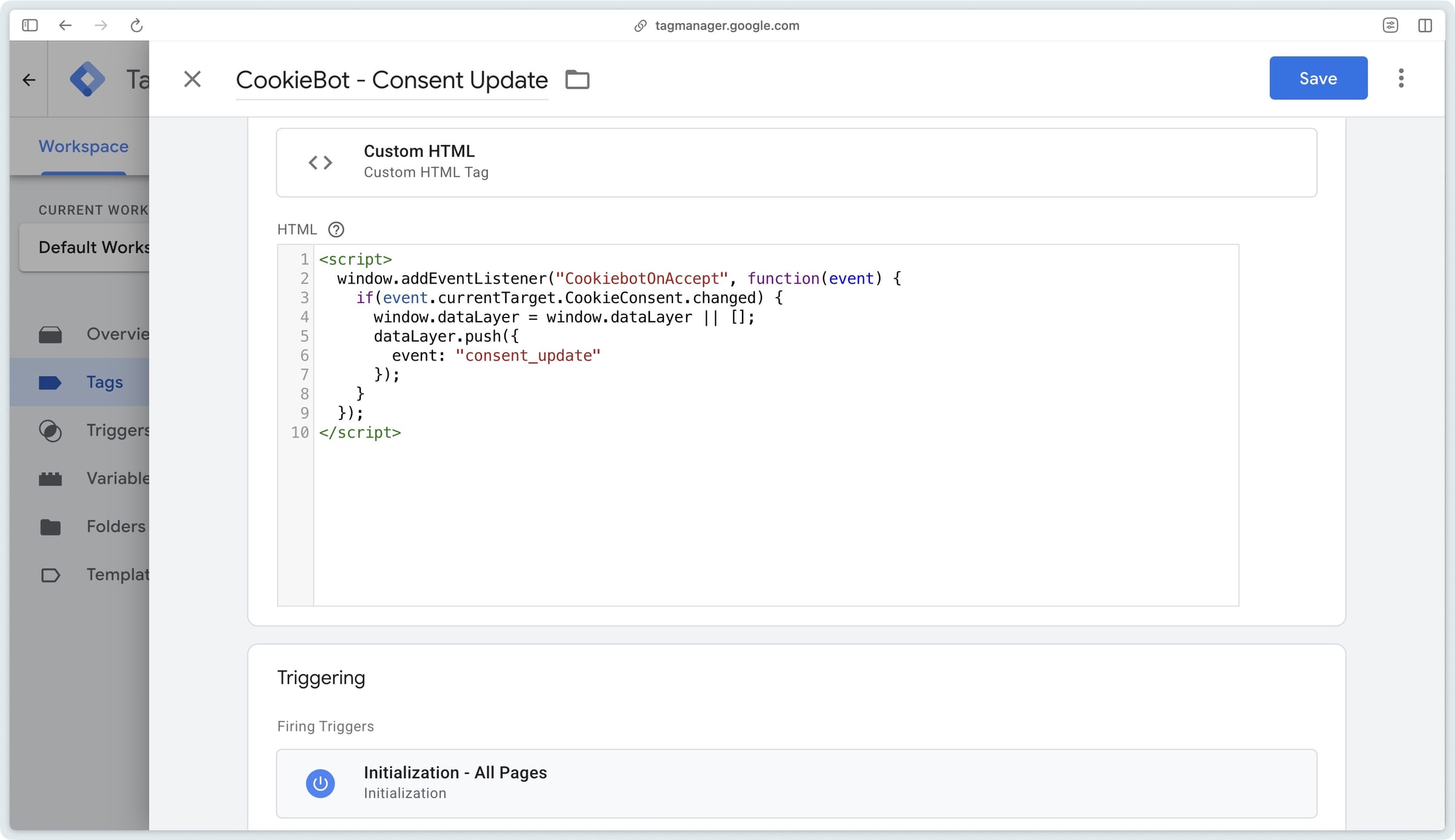This screenshot has width=1455, height=840.
Task: Reload the page with browser refresh icon
Action: click(x=137, y=25)
